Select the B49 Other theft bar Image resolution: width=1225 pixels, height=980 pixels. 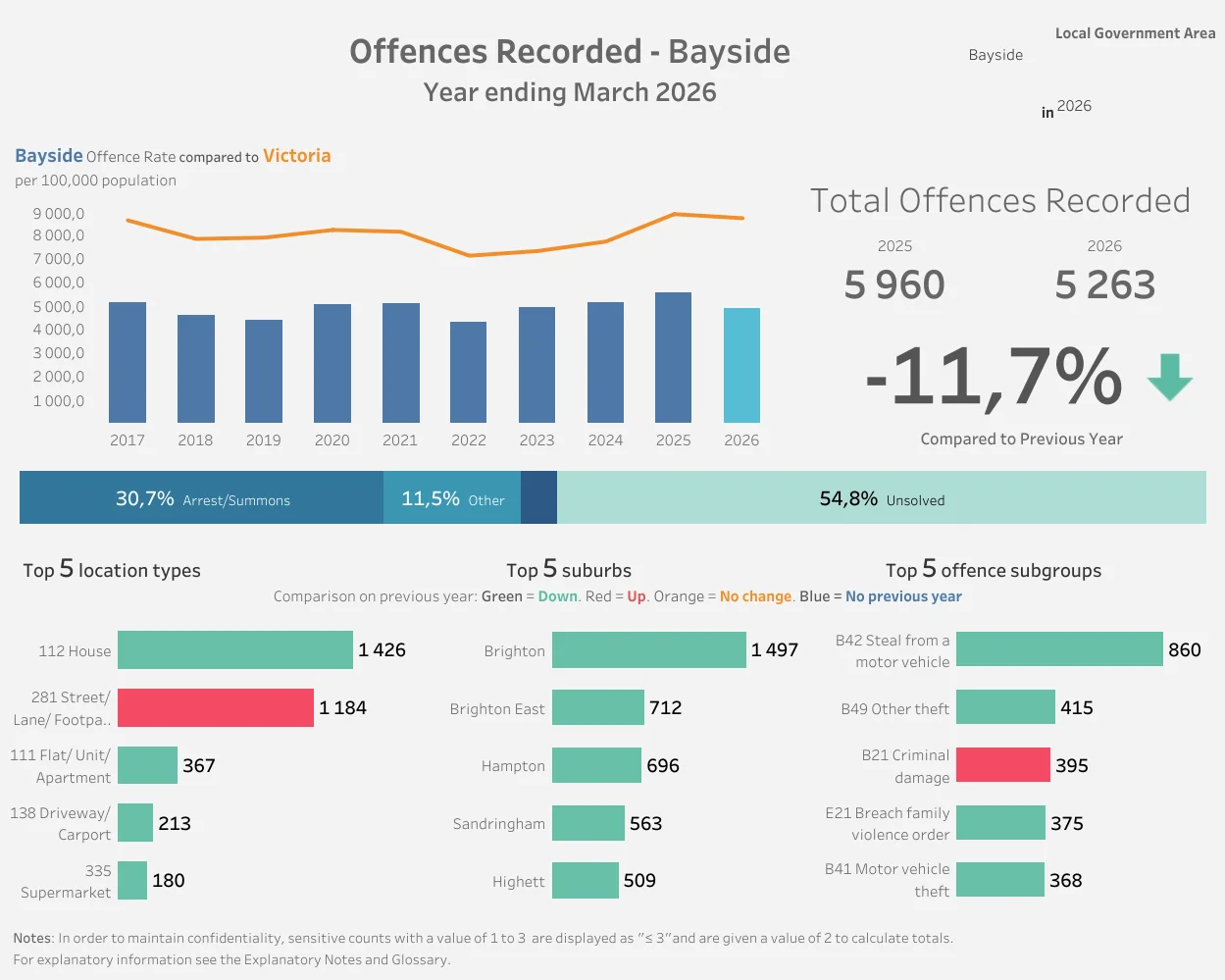(x=1005, y=707)
